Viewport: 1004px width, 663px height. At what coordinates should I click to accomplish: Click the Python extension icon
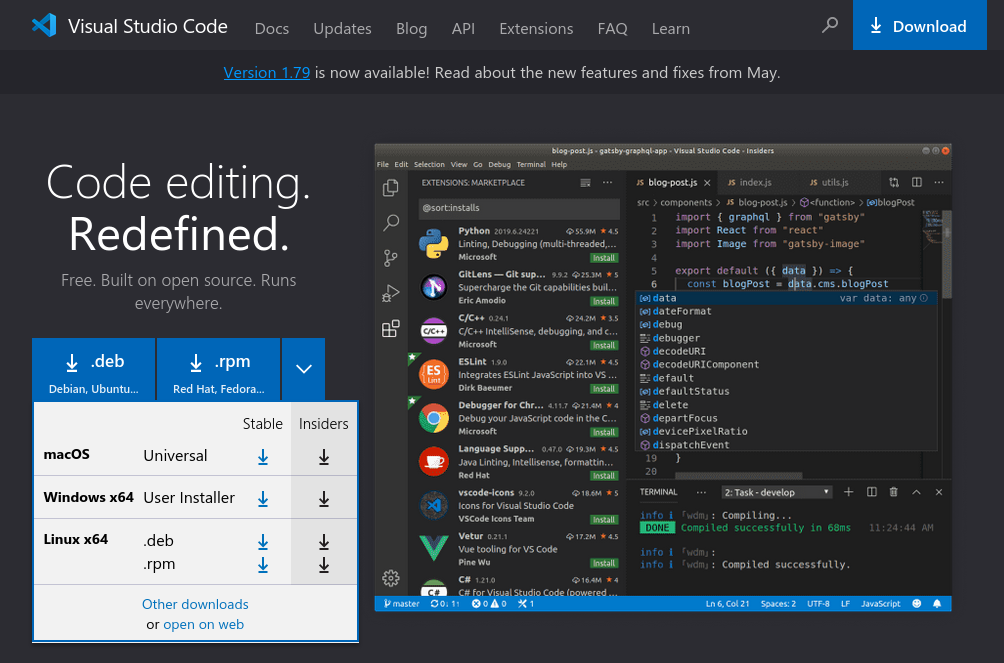point(433,244)
